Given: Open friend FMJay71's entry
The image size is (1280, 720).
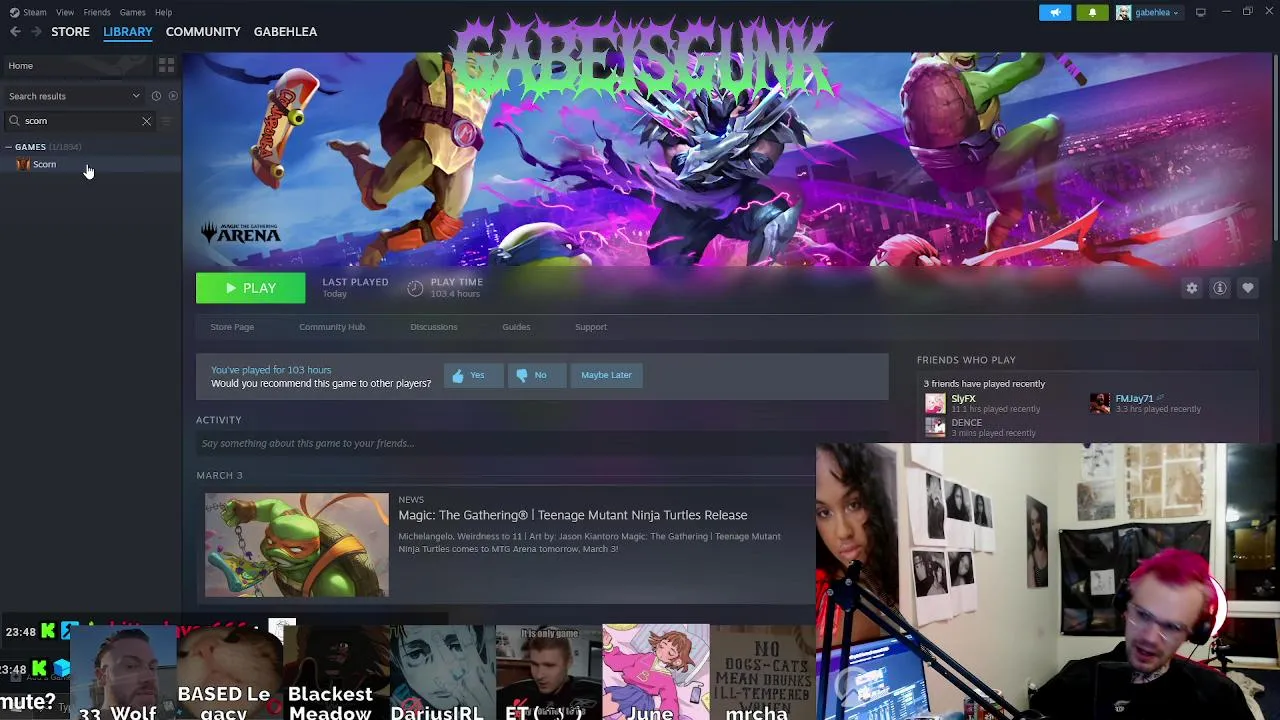Looking at the screenshot, I should 1145,403.
